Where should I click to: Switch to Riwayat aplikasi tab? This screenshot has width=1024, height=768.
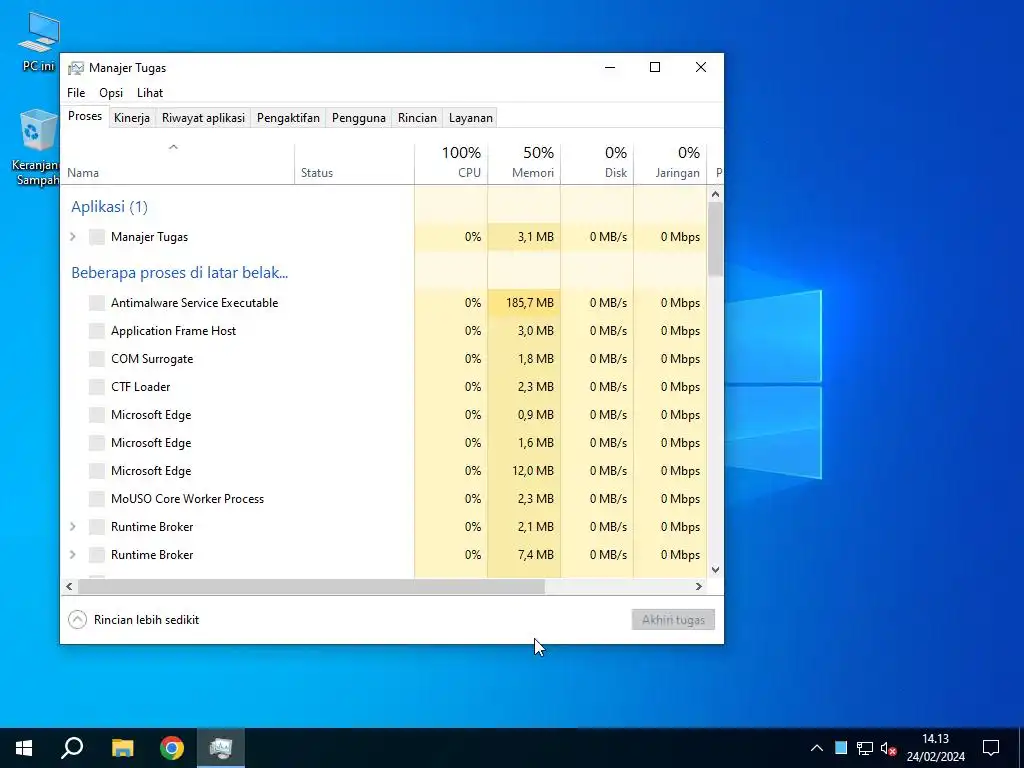[x=203, y=118]
